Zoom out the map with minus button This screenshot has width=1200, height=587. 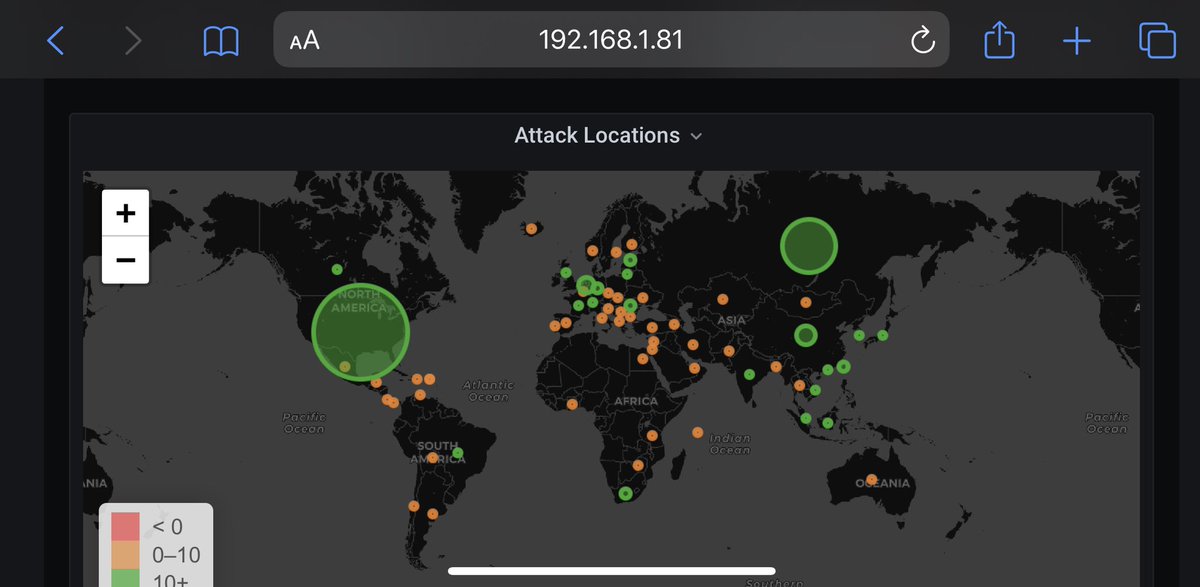point(126,260)
